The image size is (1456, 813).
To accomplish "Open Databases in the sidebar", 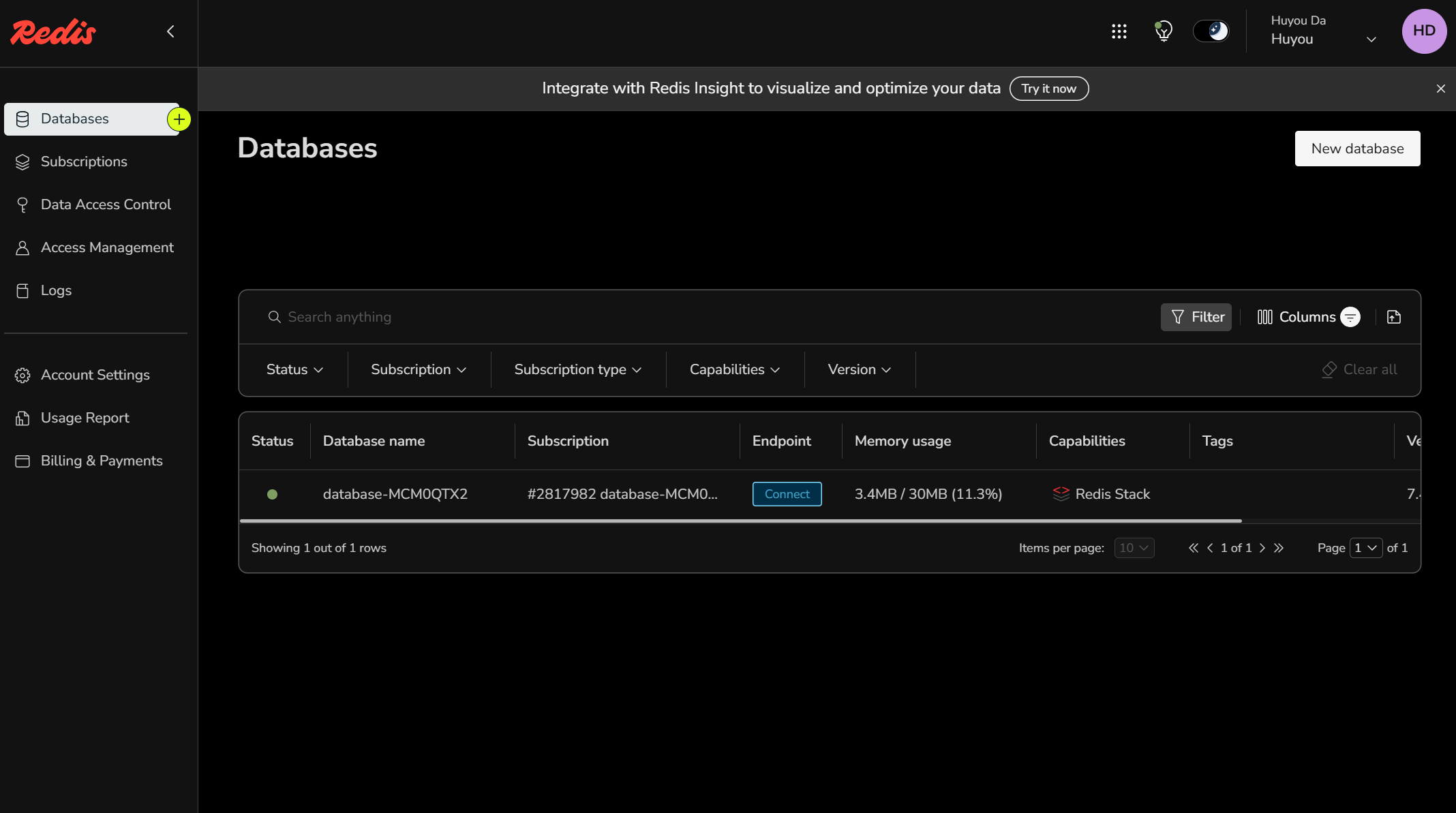I will [x=91, y=119].
